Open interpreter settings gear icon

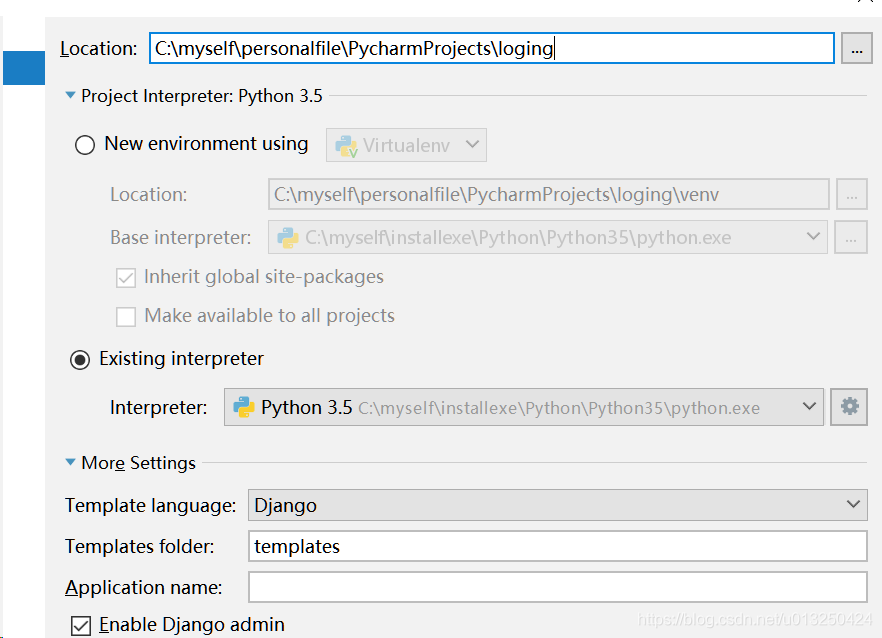point(849,407)
